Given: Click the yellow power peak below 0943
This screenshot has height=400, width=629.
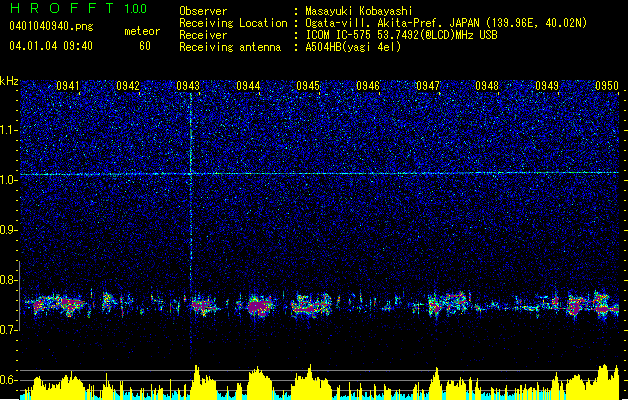Looking at the screenshot, I should point(197,381).
